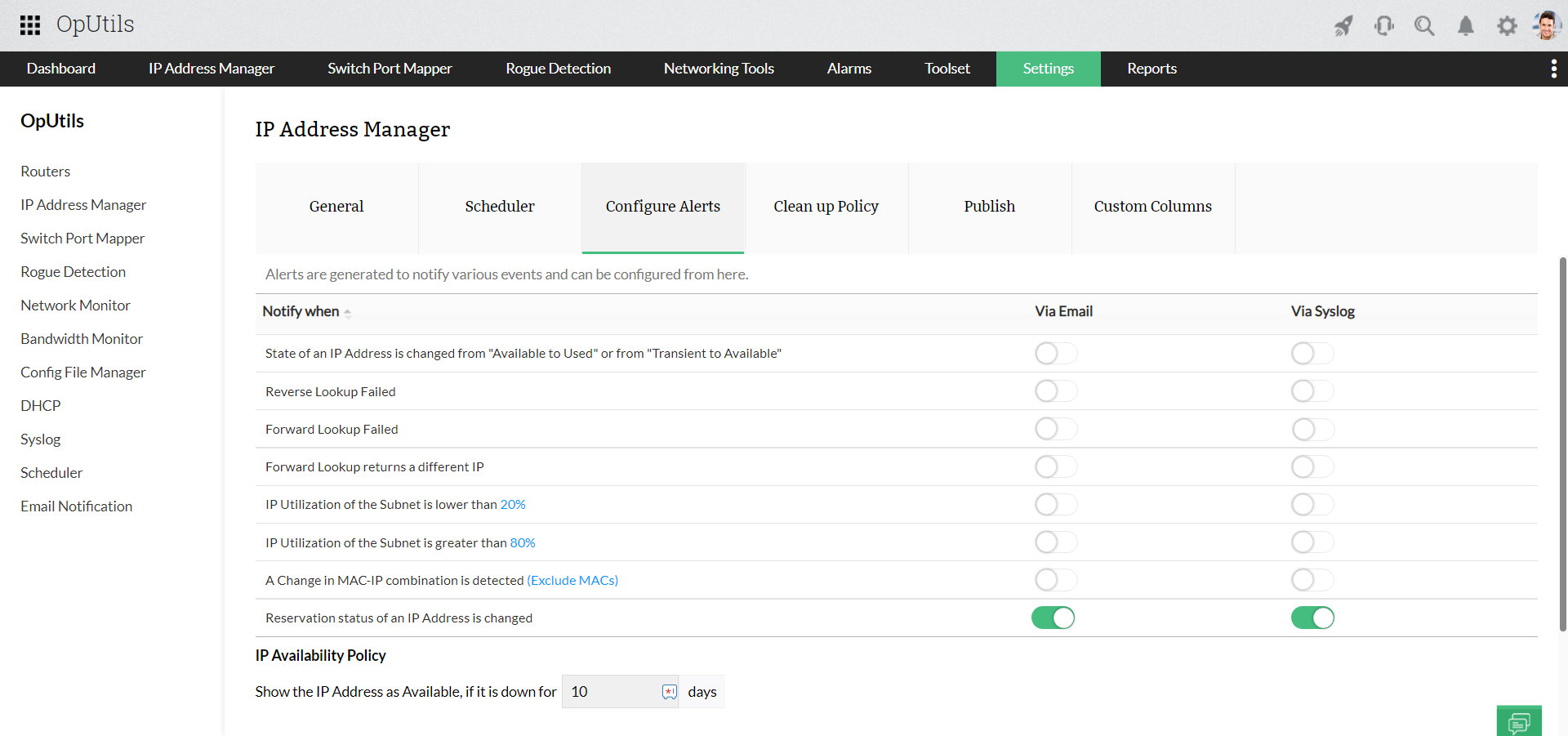This screenshot has width=1568, height=736.
Task: Click the gear settings icon
Action: click(x=1507, y=26)
